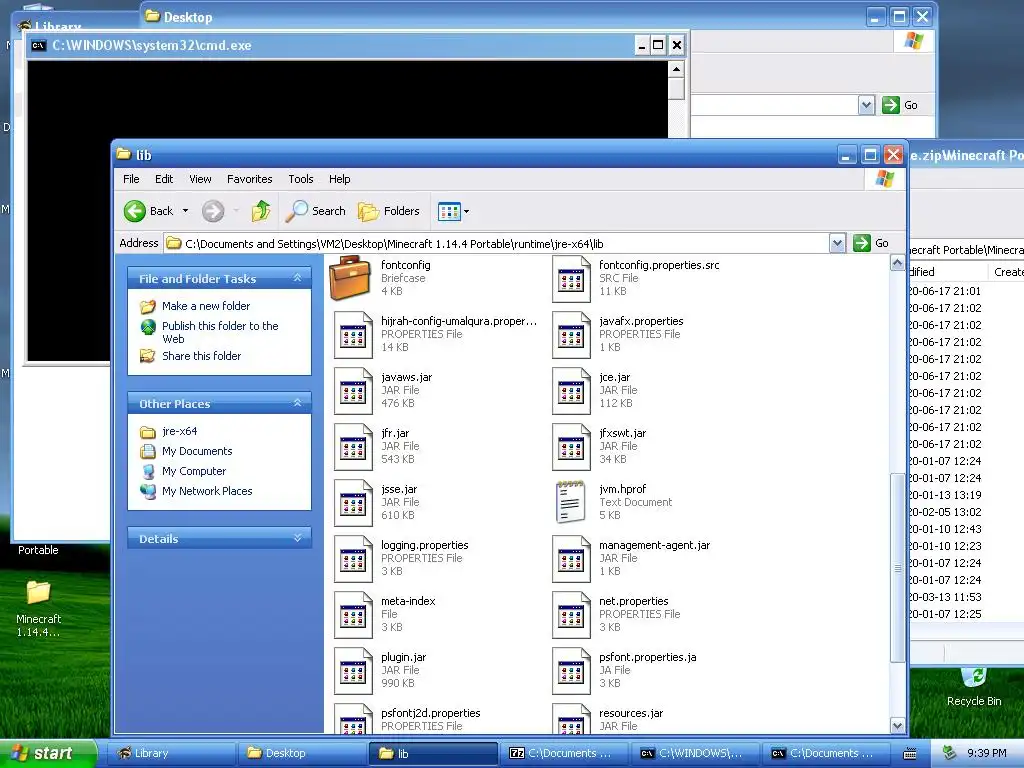Open the Back history dropdown arrow
This screenshot has width=1024, height=768.
click(185, 211)
